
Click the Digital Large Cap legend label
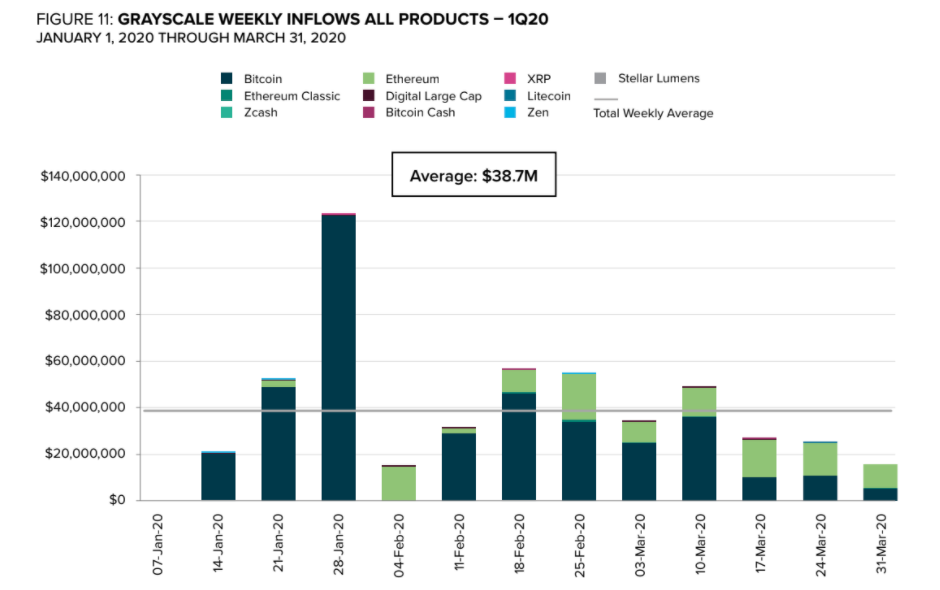click(x=433, y=96)
